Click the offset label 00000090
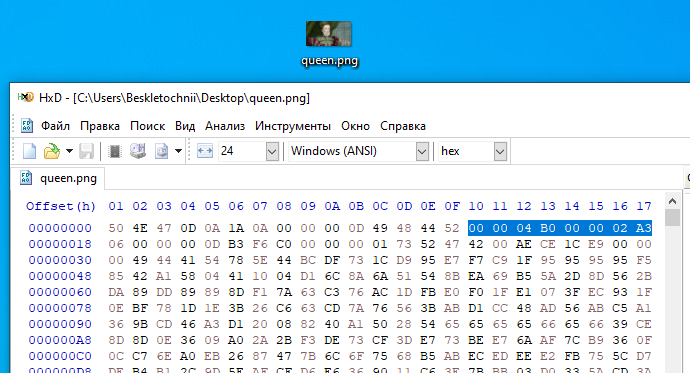The height and width of the screenshot is (373, 690). pos(60,324)
